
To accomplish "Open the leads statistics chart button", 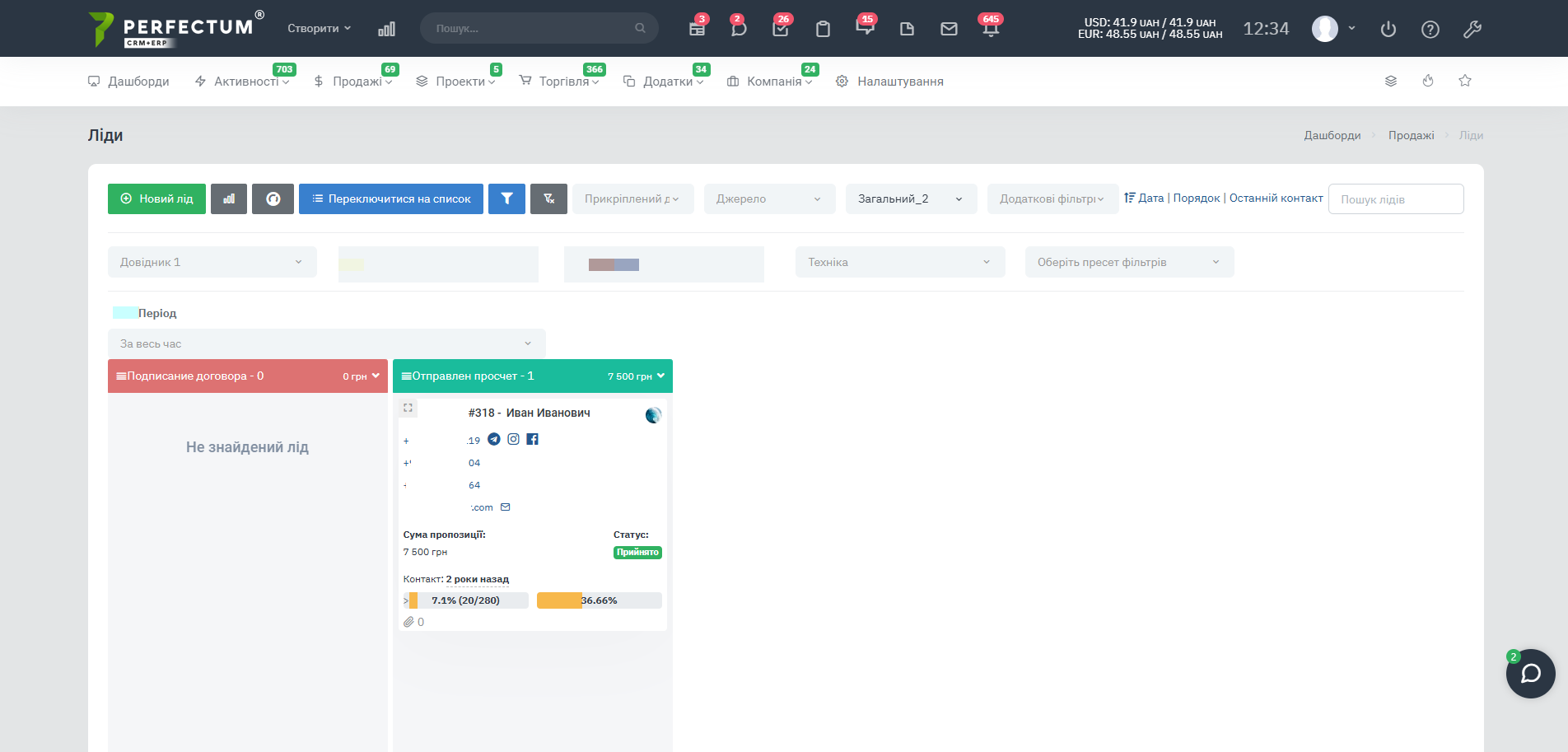I will [x=229, y=199].
